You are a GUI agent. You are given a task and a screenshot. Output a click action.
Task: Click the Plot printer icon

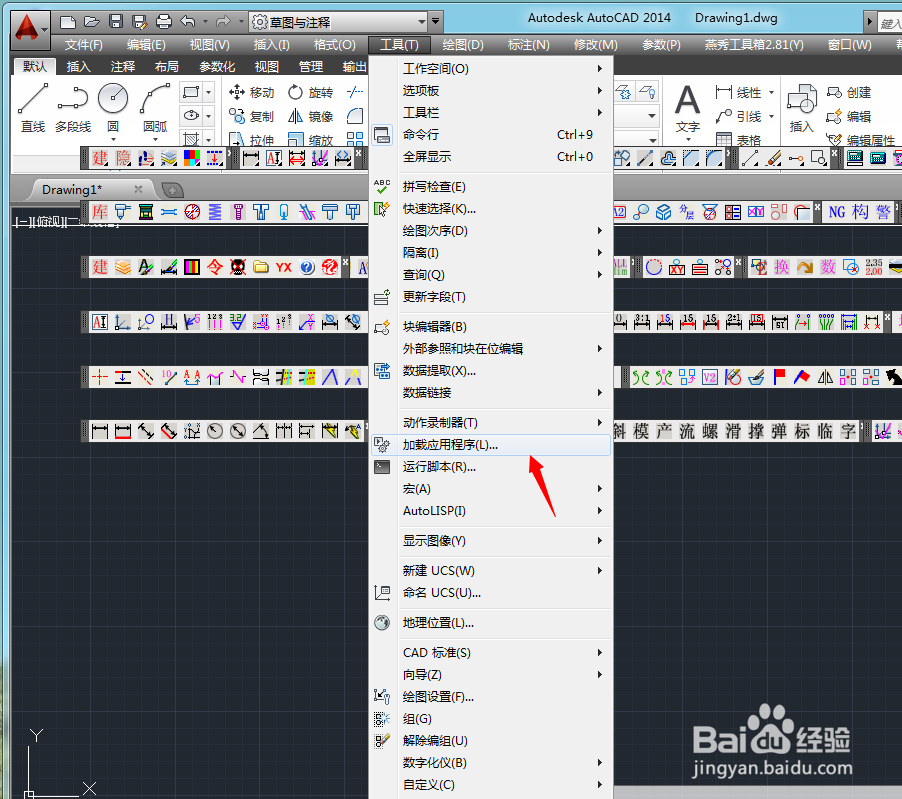point(164,22)
